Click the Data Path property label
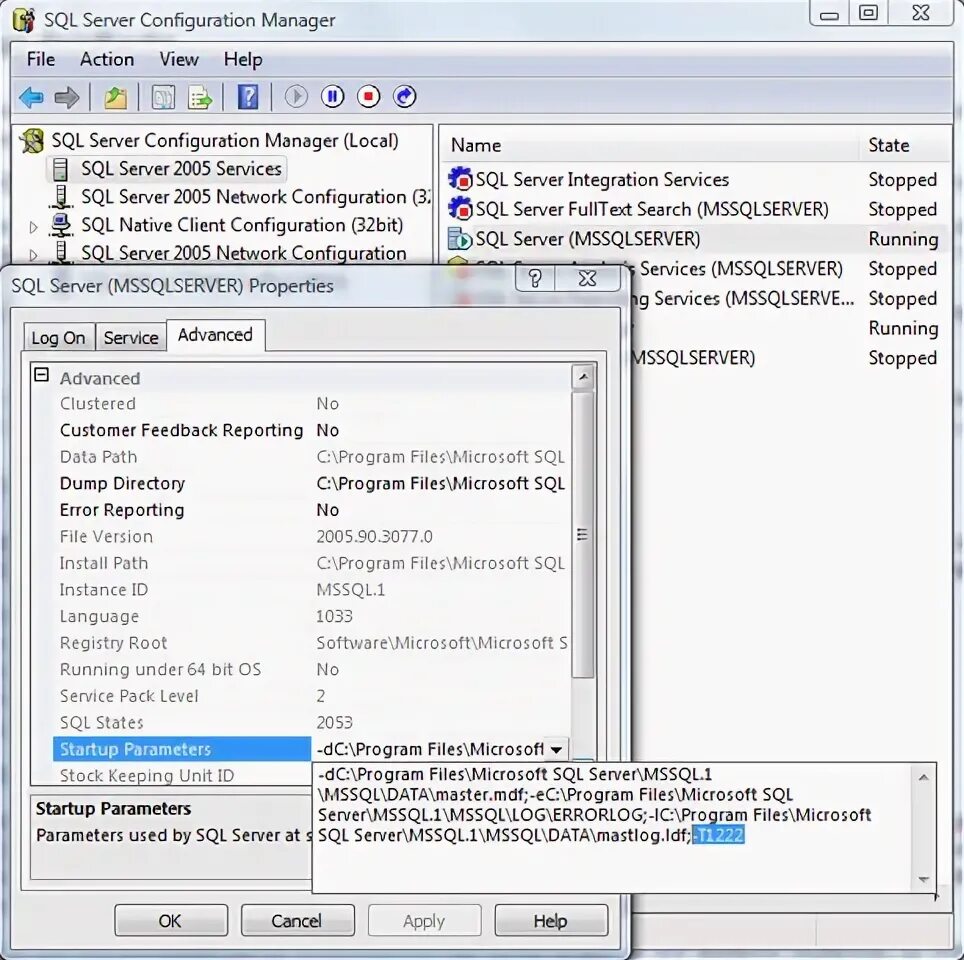This screenshot has height=960, width=964. click(98, 457)
